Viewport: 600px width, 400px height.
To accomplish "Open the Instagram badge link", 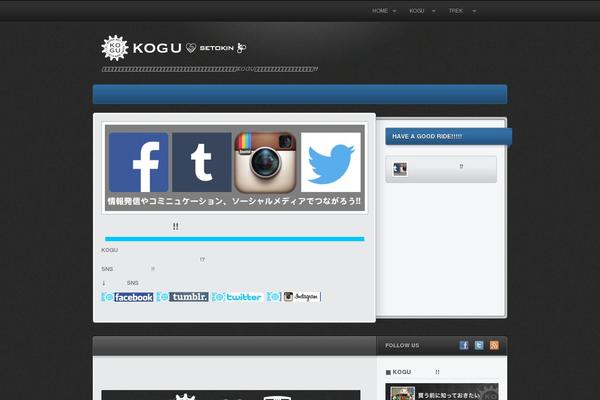I will point(294,297).
